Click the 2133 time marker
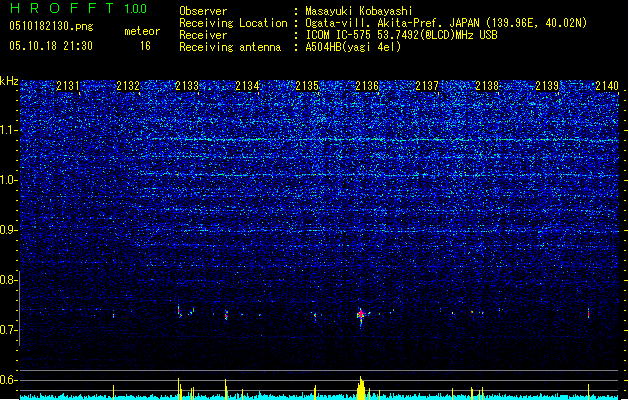Screen dimensions: 629x400 click(x=187, y=85)
